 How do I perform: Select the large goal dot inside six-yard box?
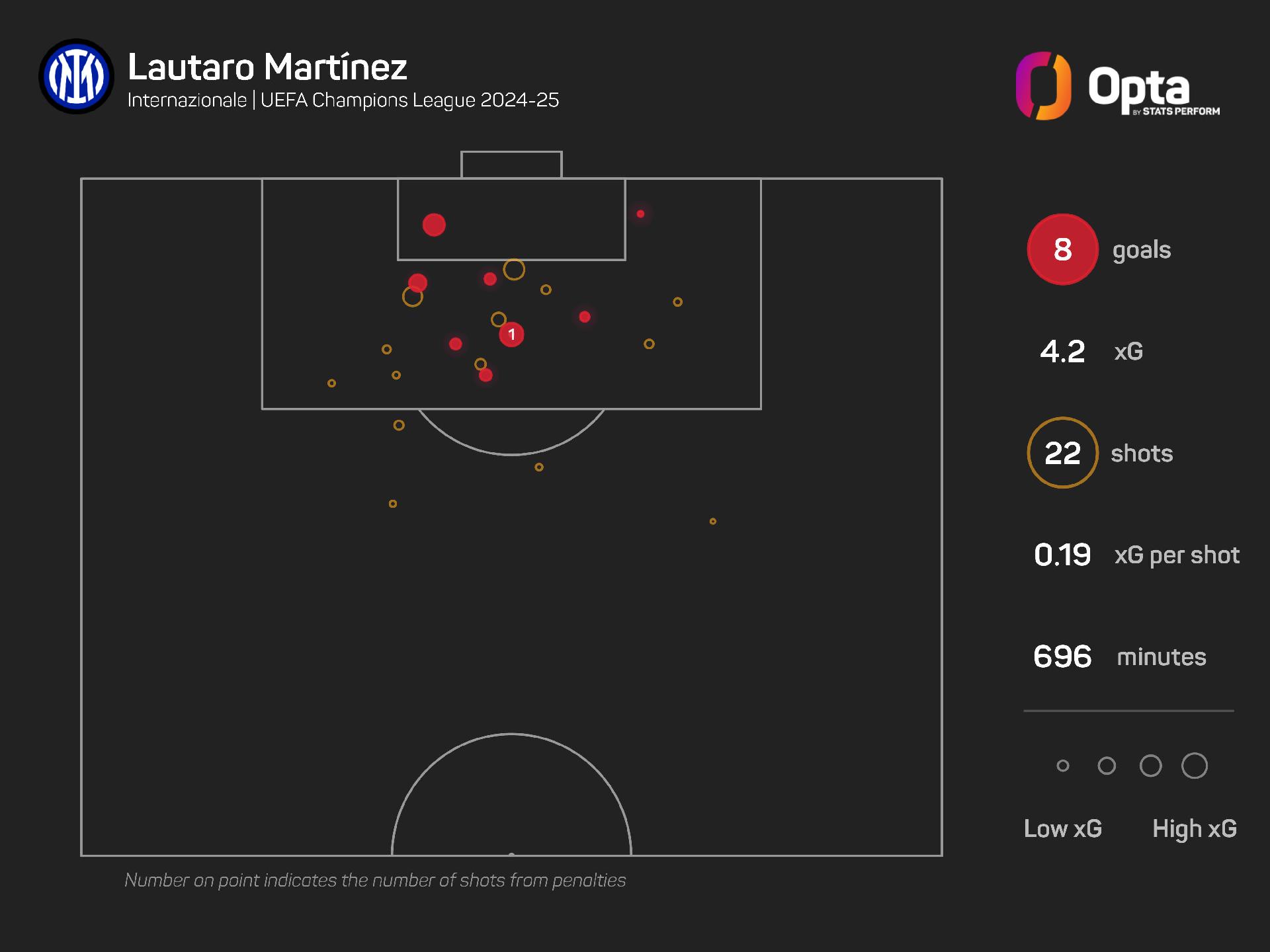(x=434, y=225)
